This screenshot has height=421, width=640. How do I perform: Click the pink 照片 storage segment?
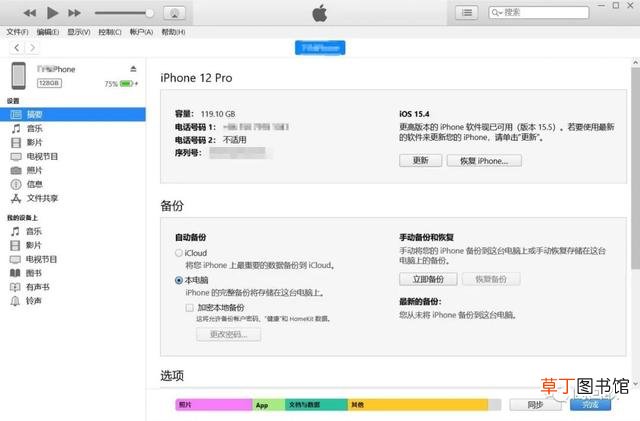[214, 405]
